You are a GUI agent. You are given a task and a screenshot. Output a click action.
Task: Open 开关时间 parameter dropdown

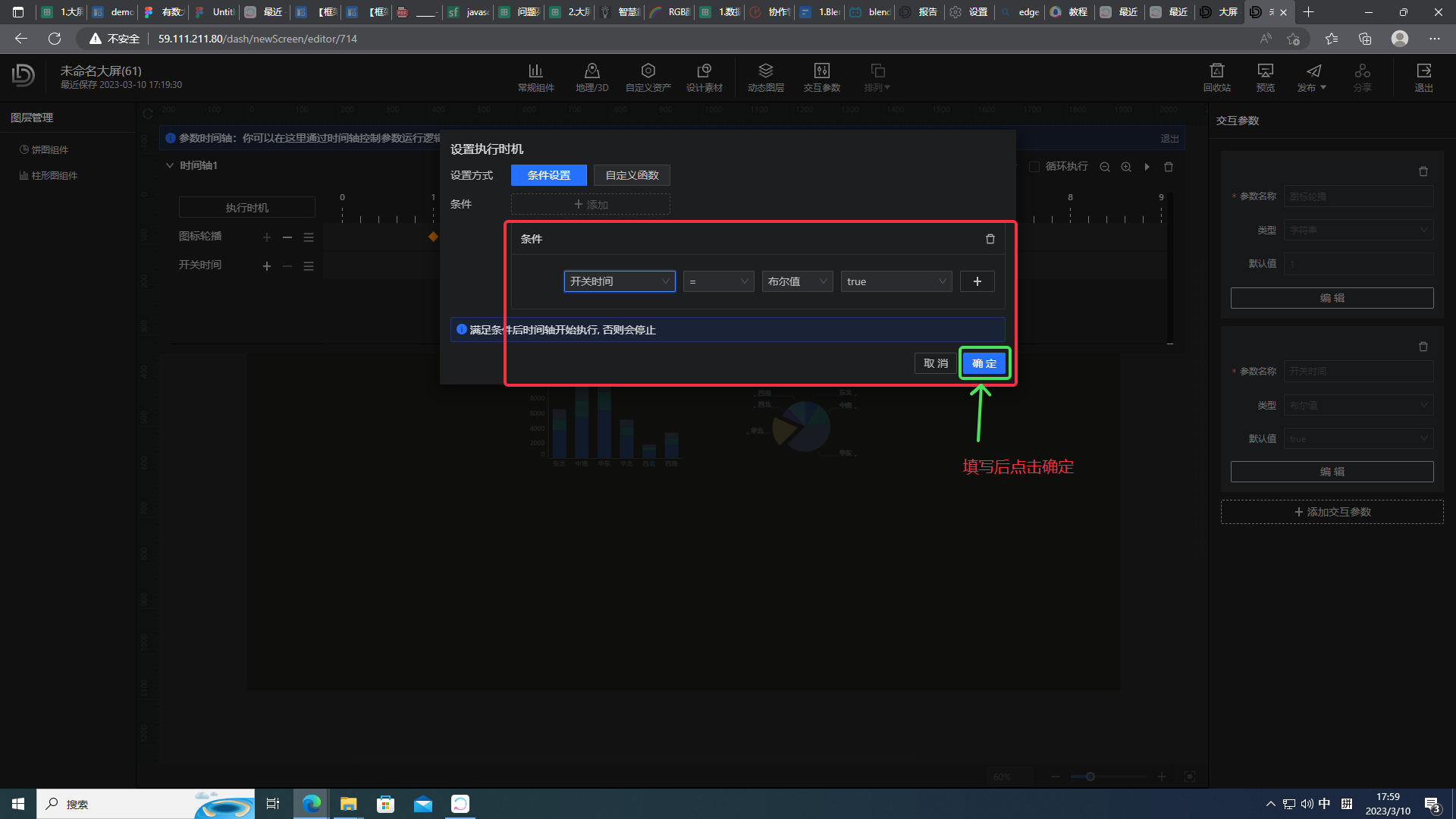tap(620, 281)
